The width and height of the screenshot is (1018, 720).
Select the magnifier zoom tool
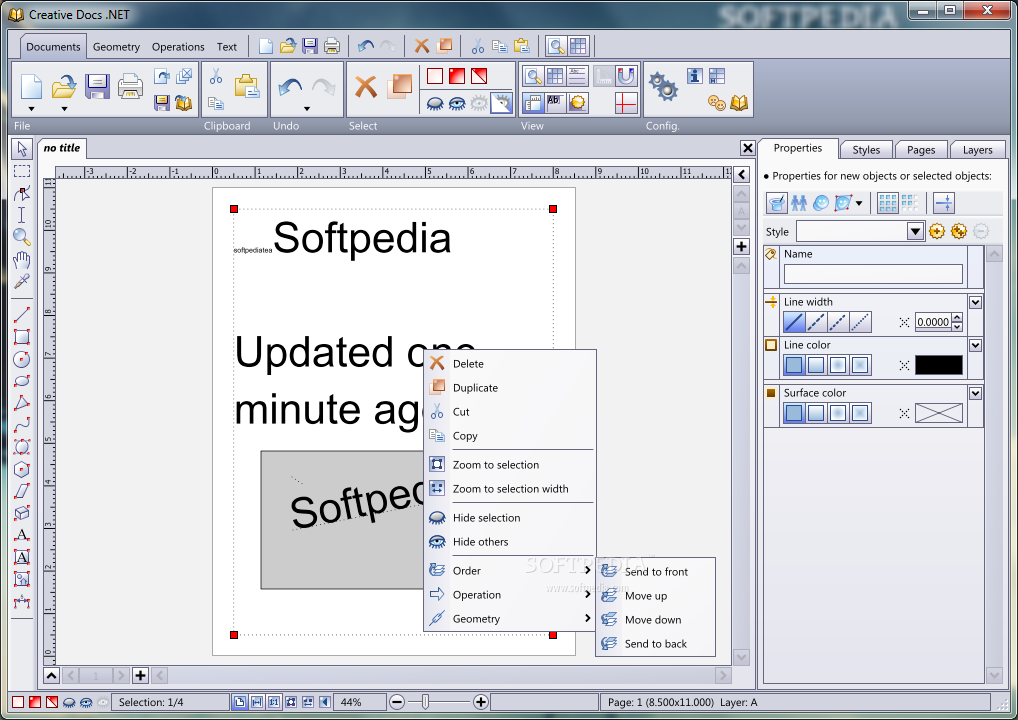pyautogui.click(x=22, y=237)
